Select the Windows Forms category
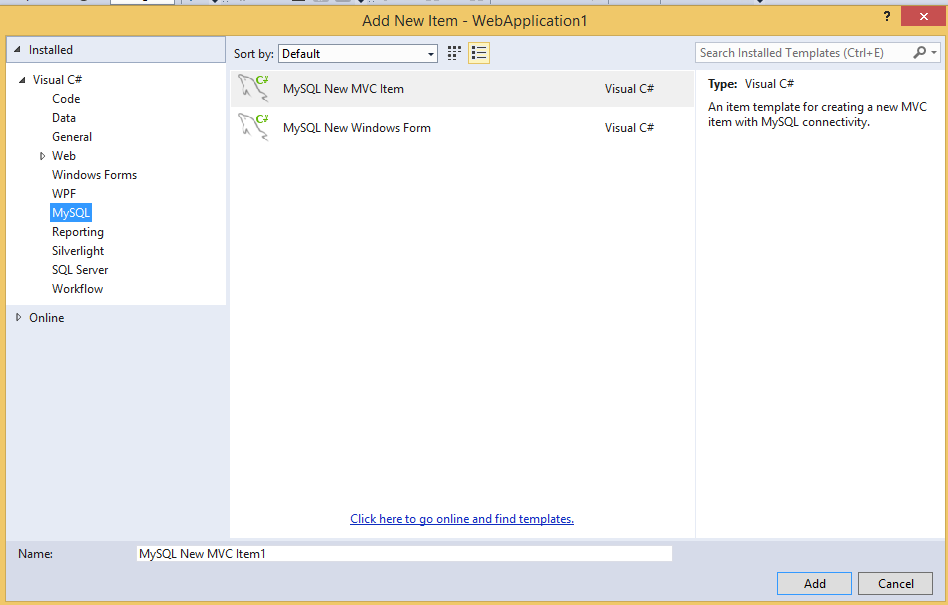The width and height of the screenshot is (948, 605). coord(94,175)
